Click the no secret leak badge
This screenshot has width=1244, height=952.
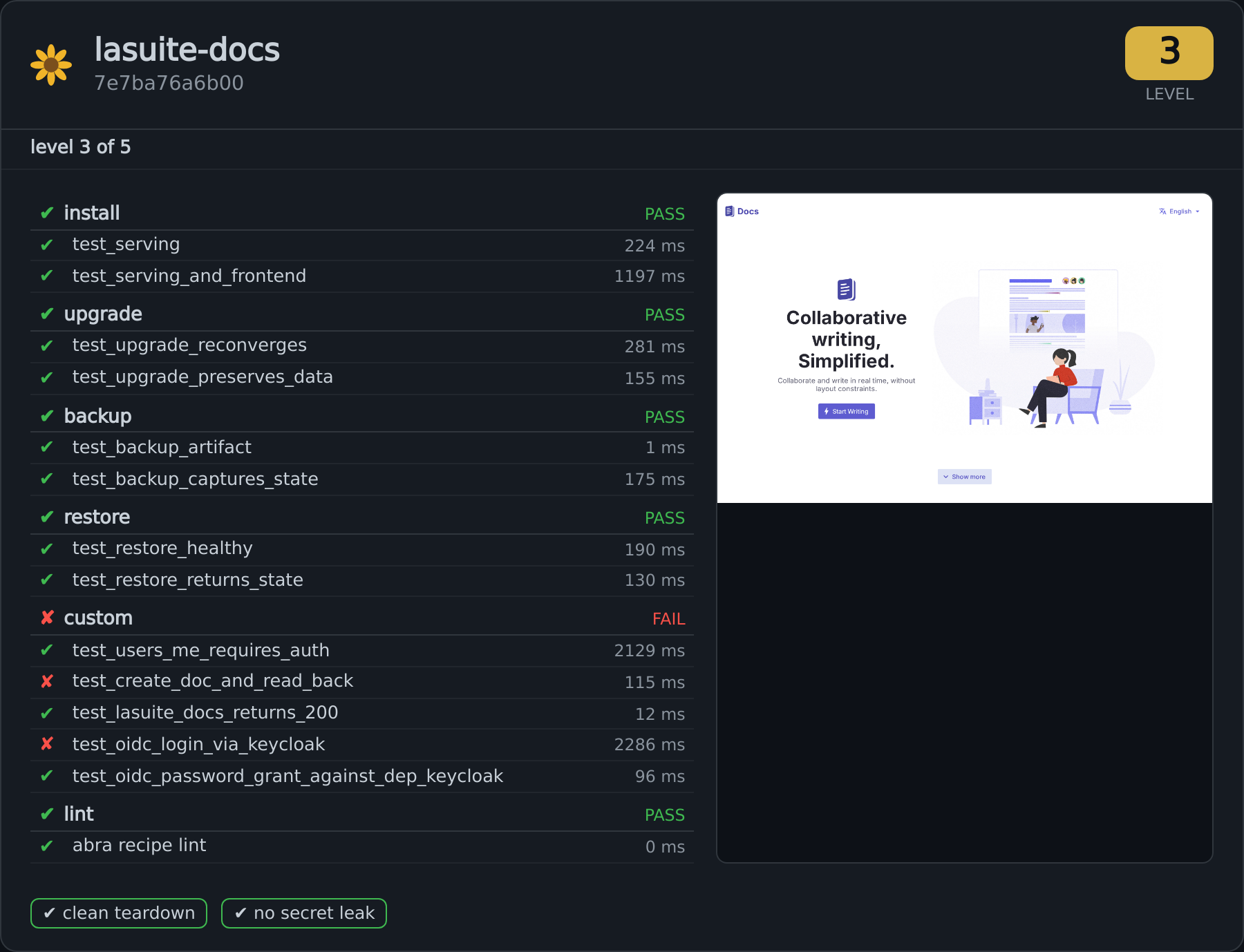click(304, 913)
